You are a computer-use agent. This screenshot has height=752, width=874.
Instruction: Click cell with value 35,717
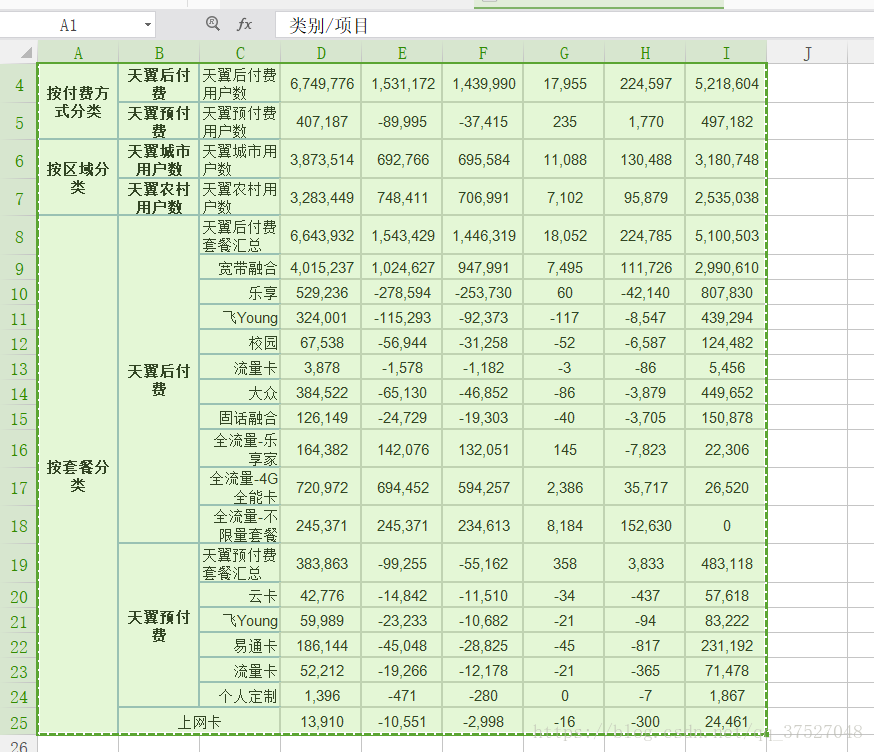point(645,487)
